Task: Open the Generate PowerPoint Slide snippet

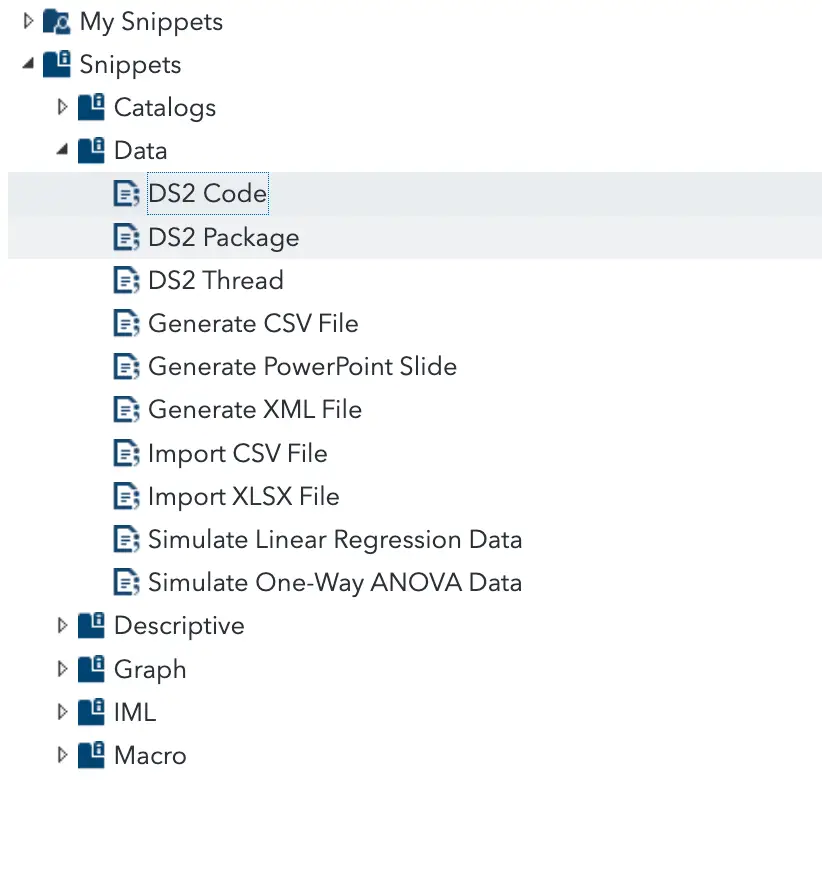Action: pyautogui.click(x=302, y=366)
